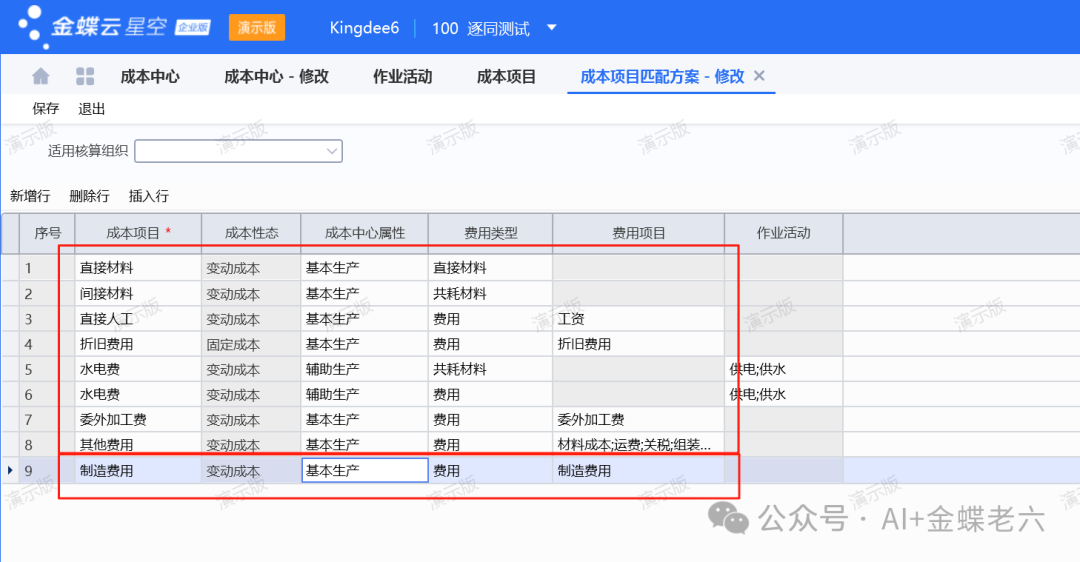The width and height of the screenshot is (1080, 562).
Task: Click 新增行 to add a row
Action: [30, 196]
